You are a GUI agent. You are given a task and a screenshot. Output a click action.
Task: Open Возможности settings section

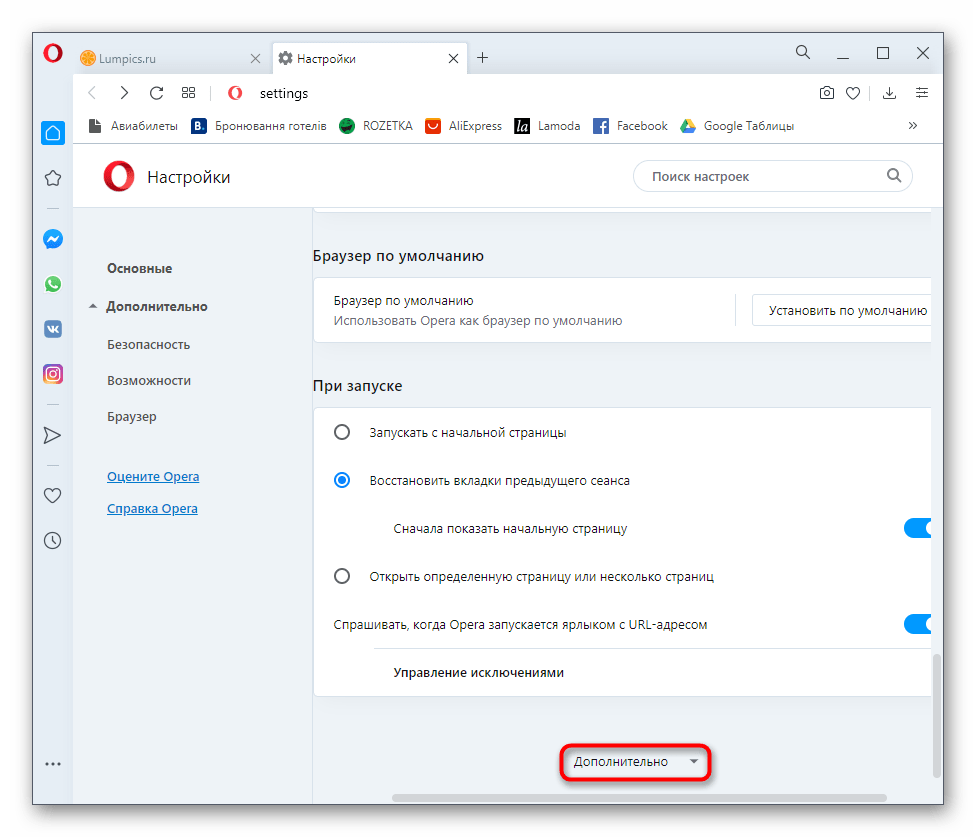(149, 380)
